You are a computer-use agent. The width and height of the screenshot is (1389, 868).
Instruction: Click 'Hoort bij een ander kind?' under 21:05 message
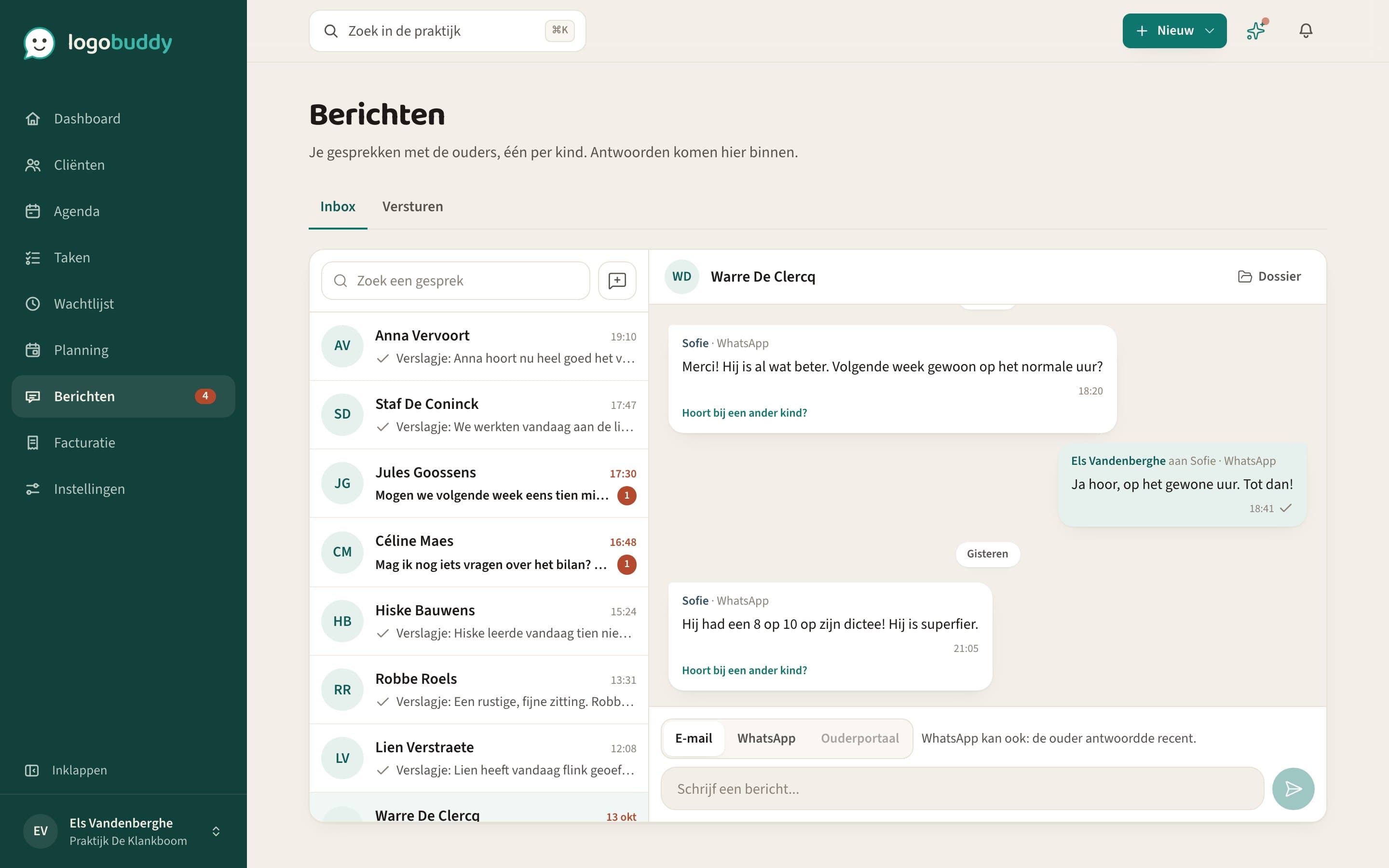tap(745, 670)
